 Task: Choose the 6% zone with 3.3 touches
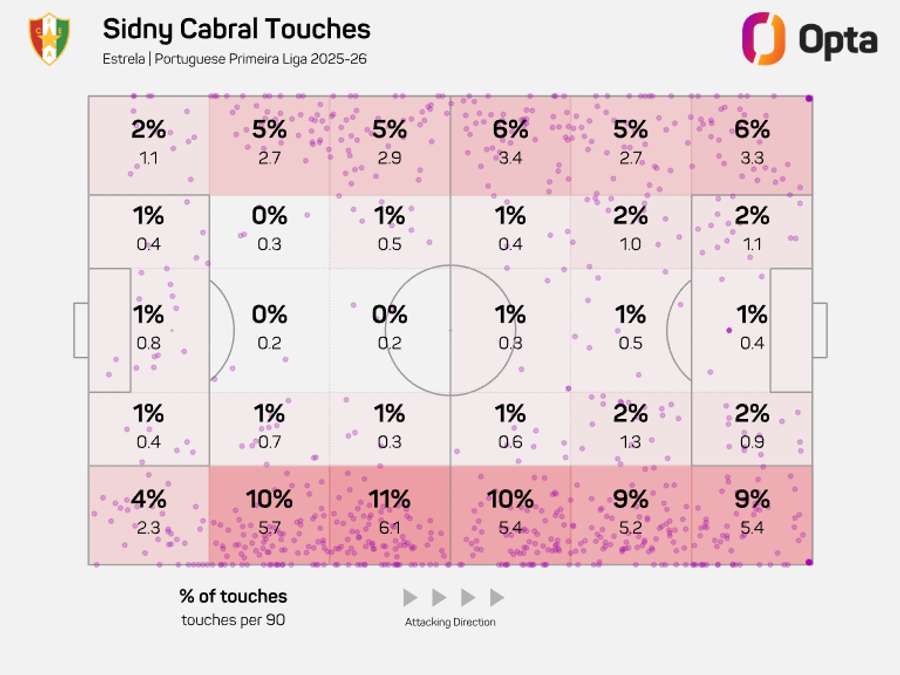click(751, 143)
